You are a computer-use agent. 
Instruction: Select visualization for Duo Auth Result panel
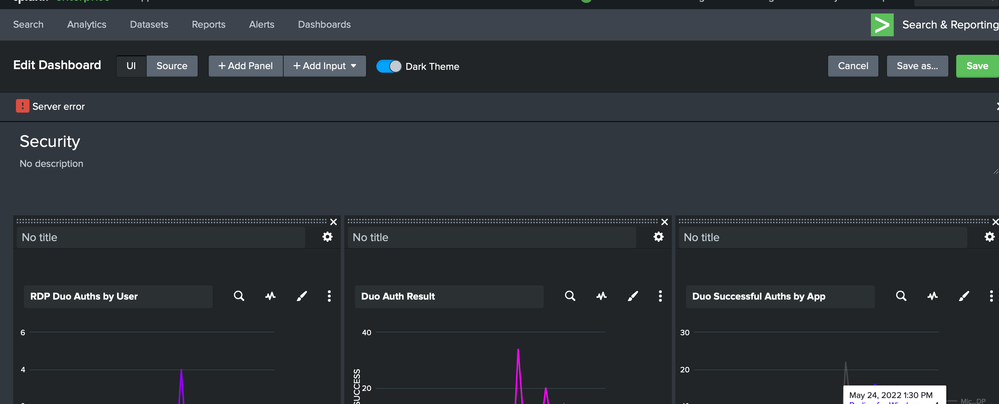601,296
